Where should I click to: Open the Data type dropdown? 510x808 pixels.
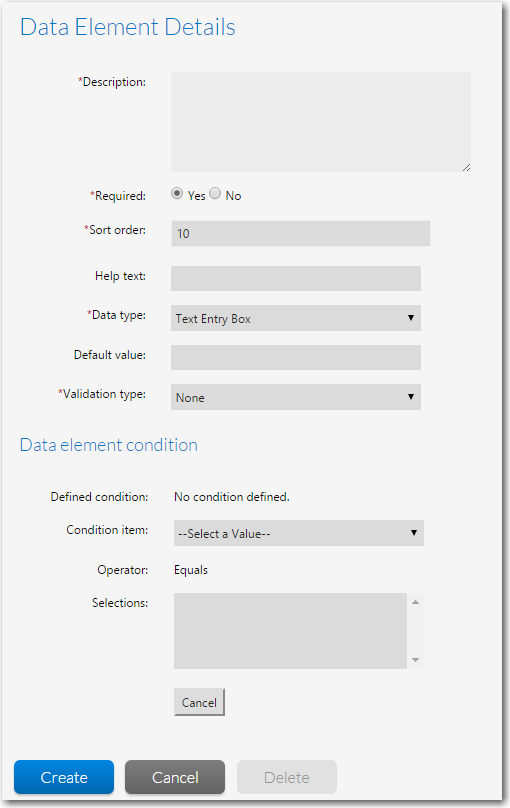(296, 318)
